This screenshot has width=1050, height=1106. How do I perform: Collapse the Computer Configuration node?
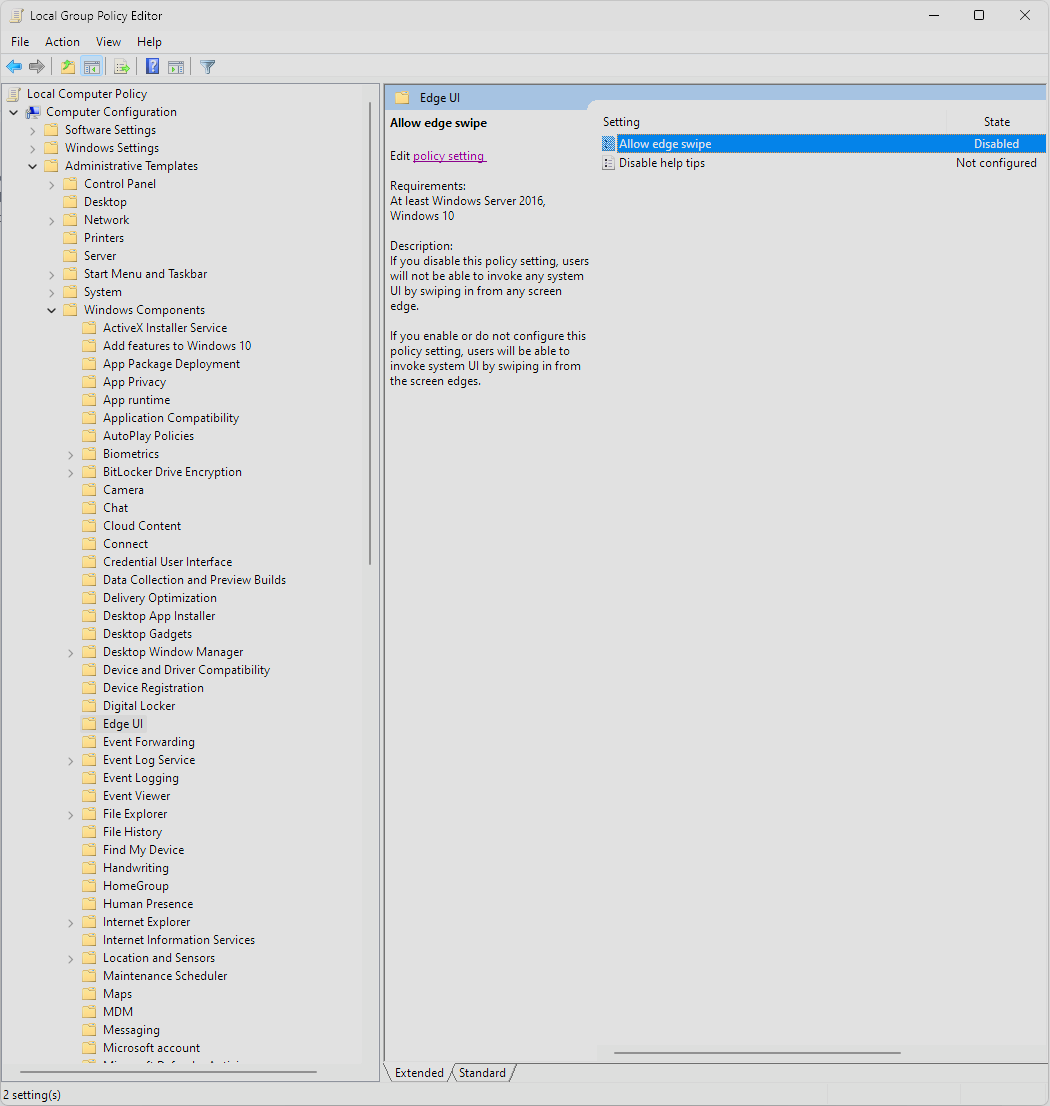[14, 112]
